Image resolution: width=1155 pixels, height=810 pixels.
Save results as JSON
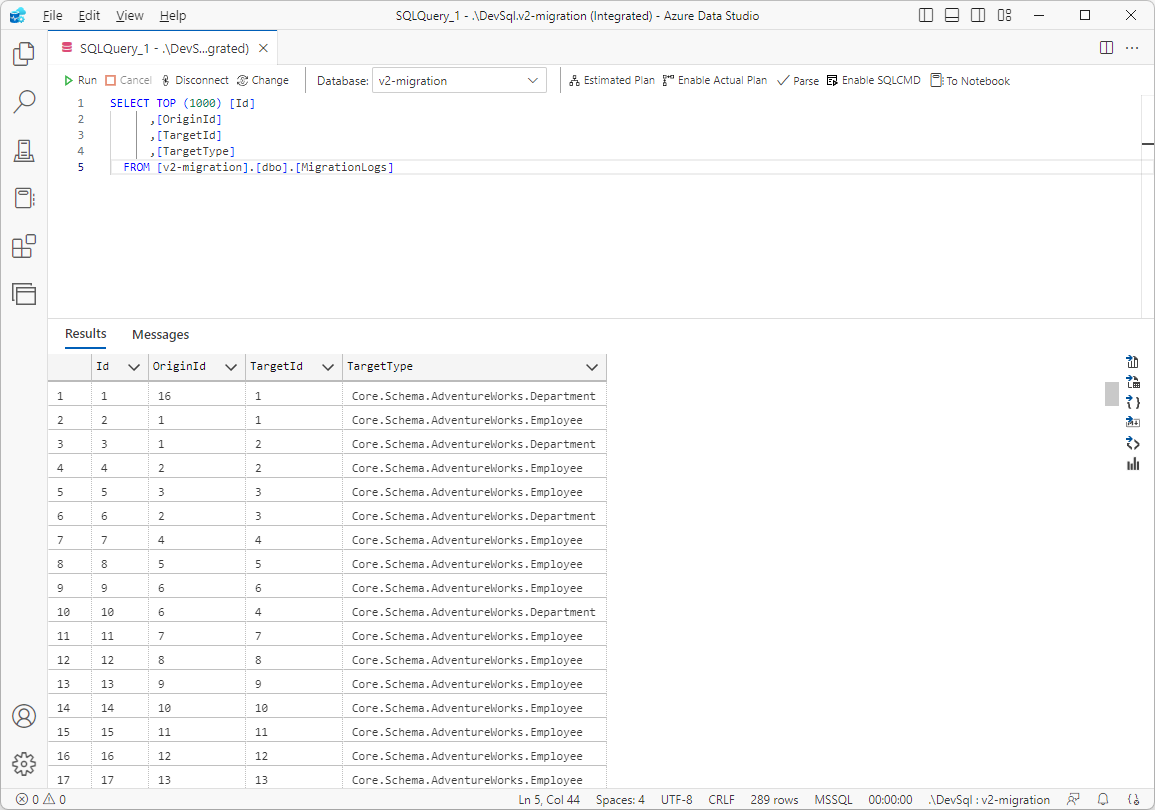[1133, 402]
